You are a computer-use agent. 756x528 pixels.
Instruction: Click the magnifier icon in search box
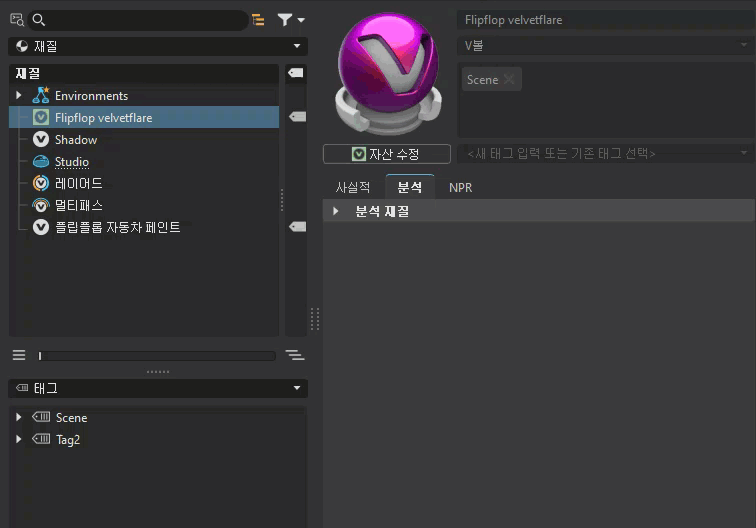click(x=39, y=20)
